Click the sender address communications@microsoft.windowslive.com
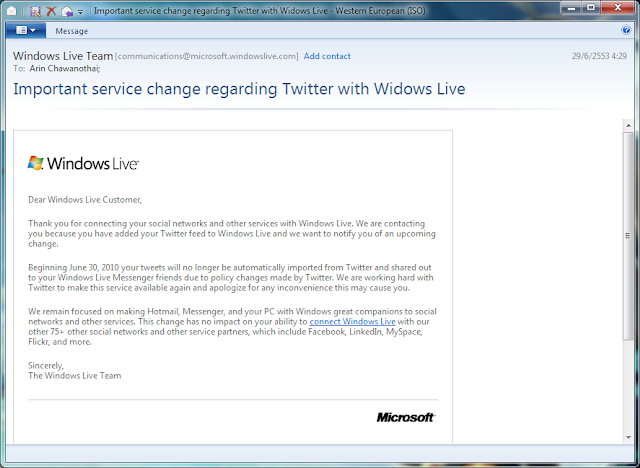 point(207,56)
